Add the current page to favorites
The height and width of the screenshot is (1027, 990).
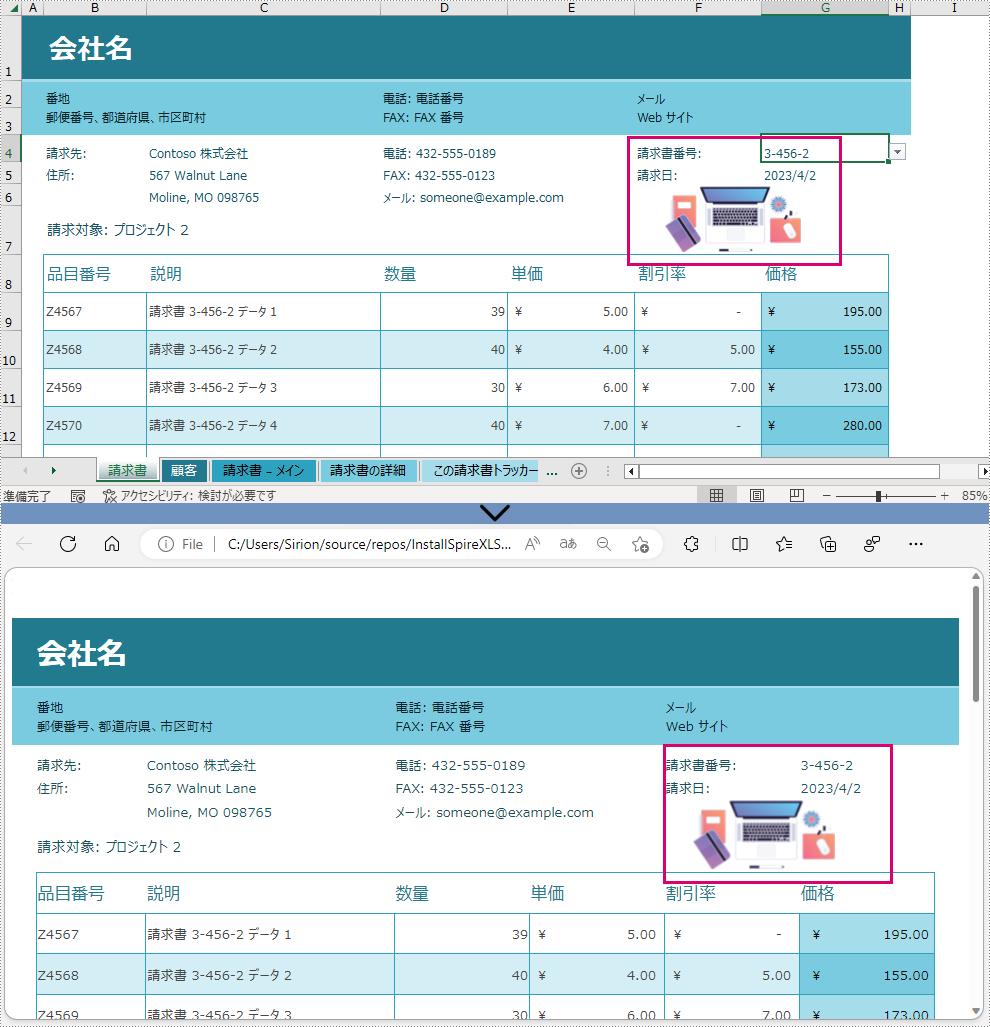(x=639, y=544)
